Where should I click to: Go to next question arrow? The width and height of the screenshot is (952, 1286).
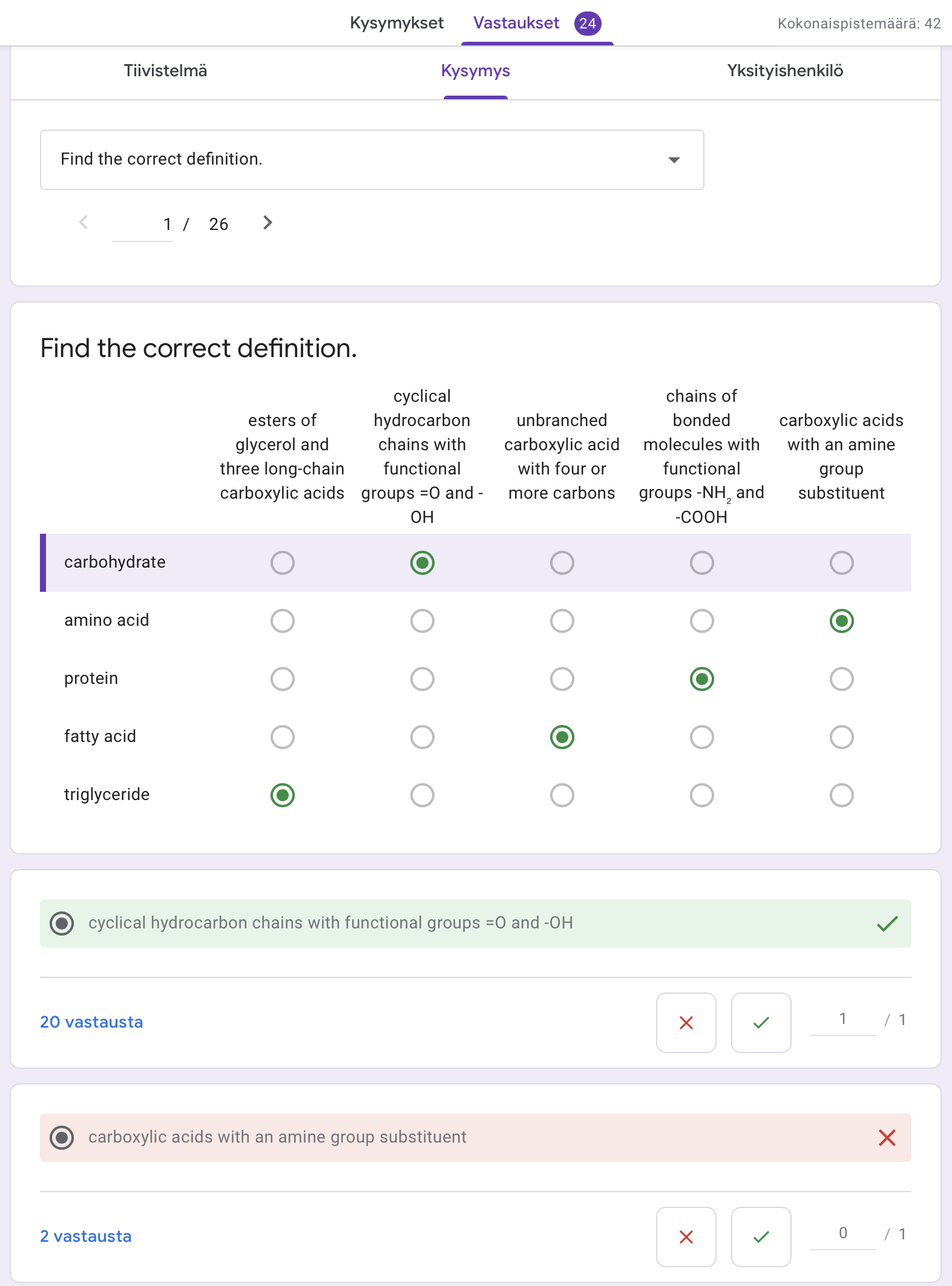coord(268,223)
